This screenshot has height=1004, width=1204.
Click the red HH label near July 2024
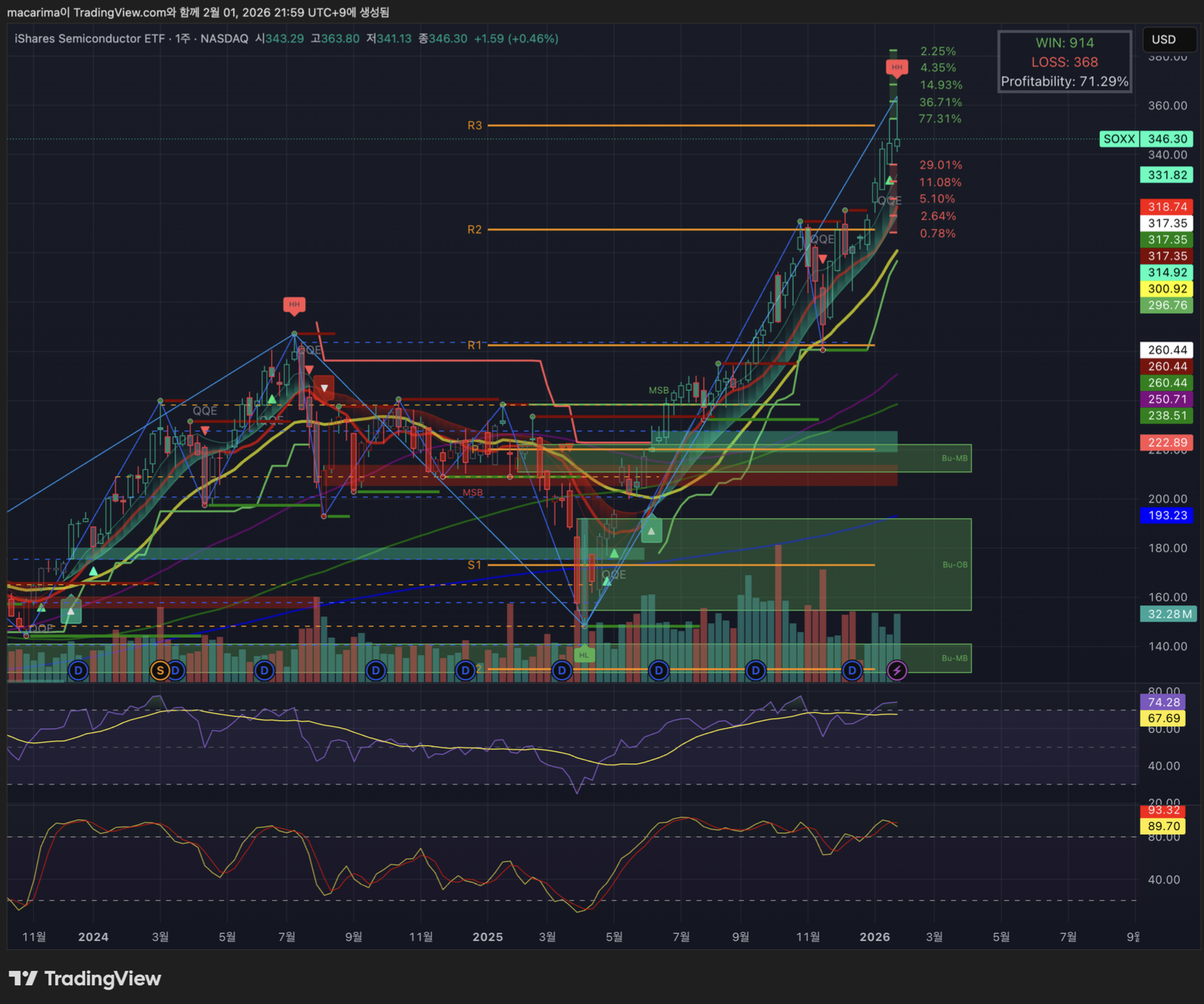click(x=294, y=305)
